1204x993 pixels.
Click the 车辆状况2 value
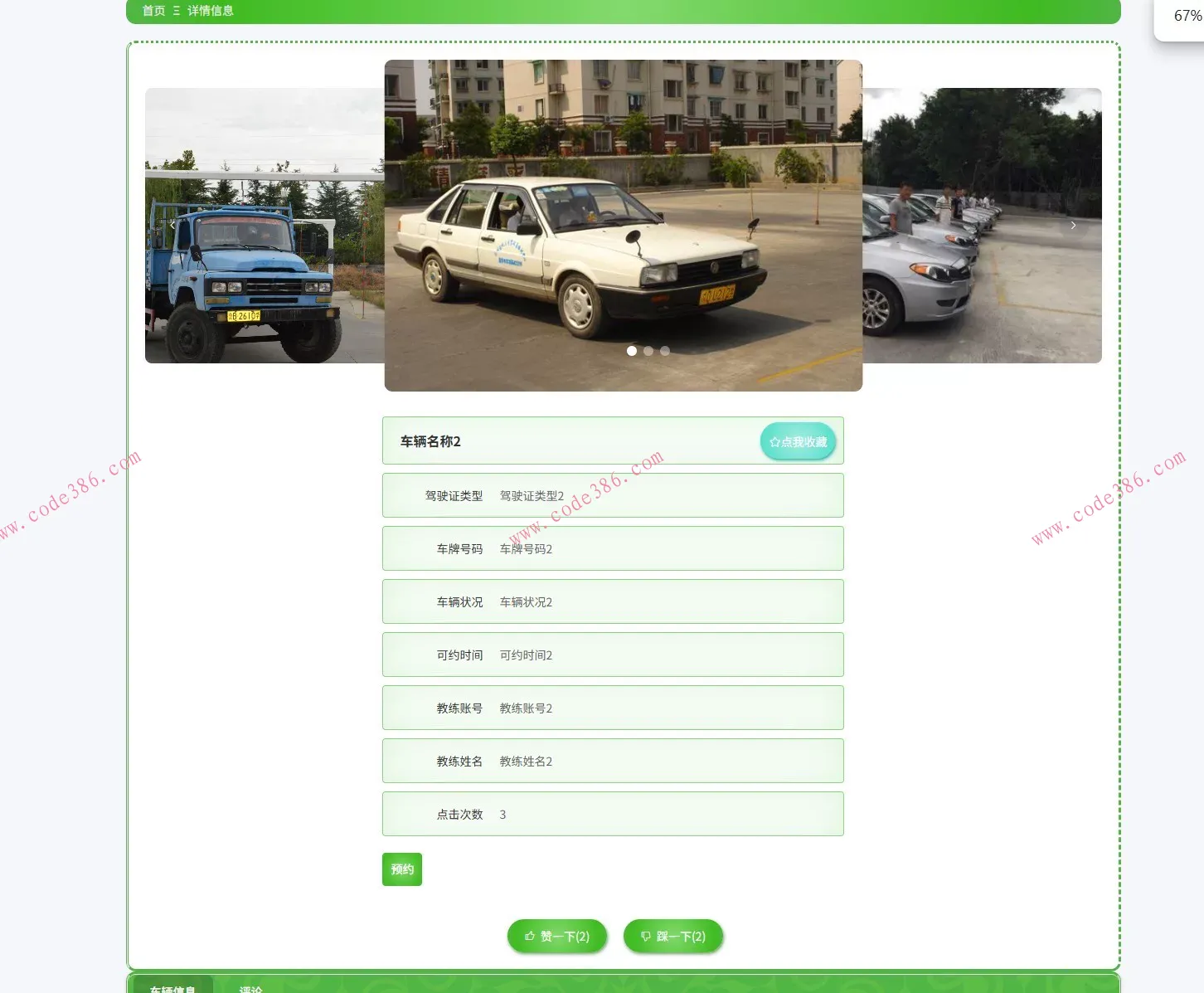526,602
